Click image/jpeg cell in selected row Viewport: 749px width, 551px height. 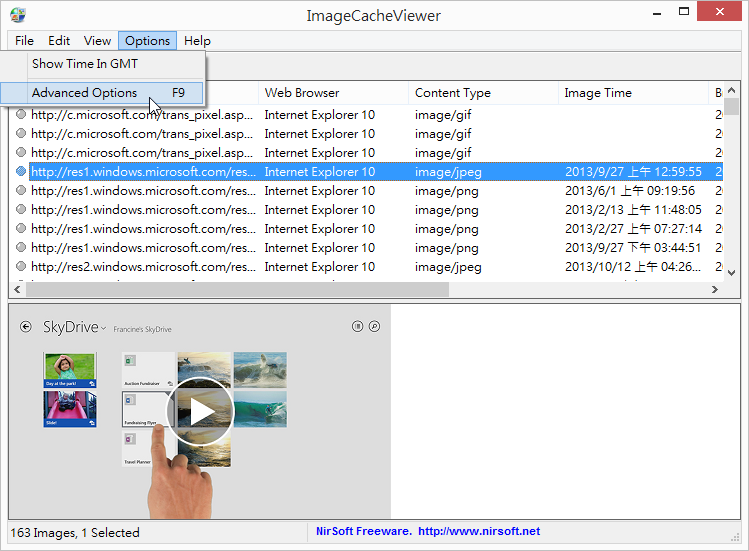point(448,172)
